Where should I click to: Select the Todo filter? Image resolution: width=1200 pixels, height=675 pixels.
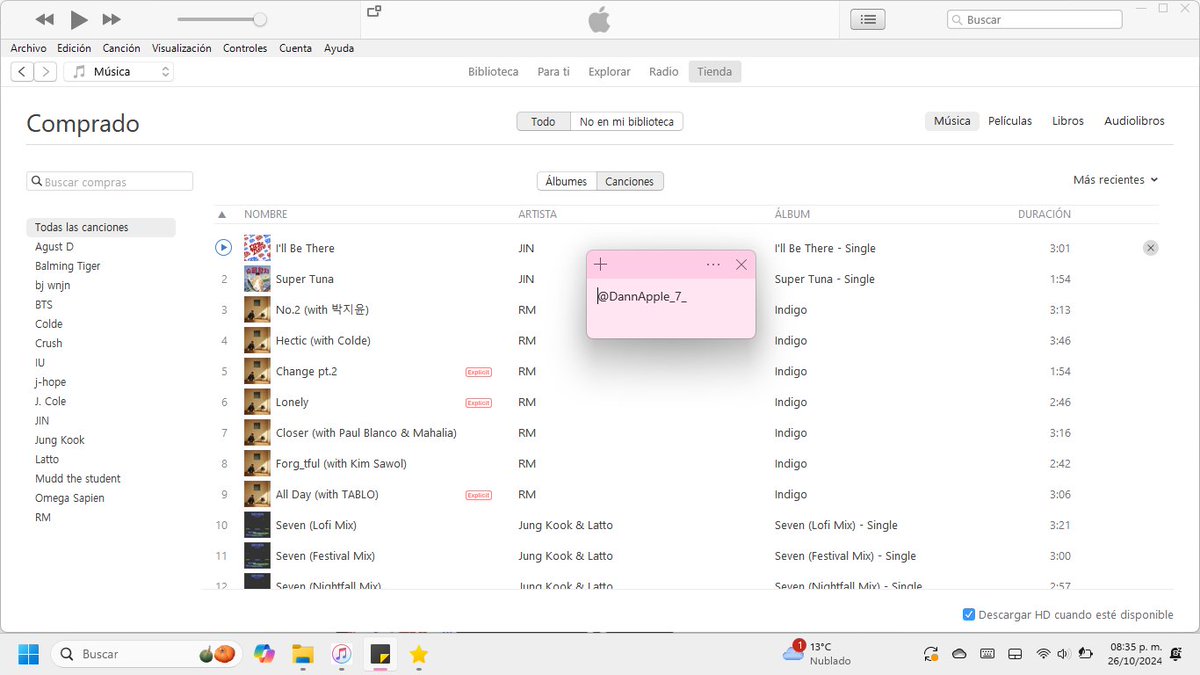543,122
